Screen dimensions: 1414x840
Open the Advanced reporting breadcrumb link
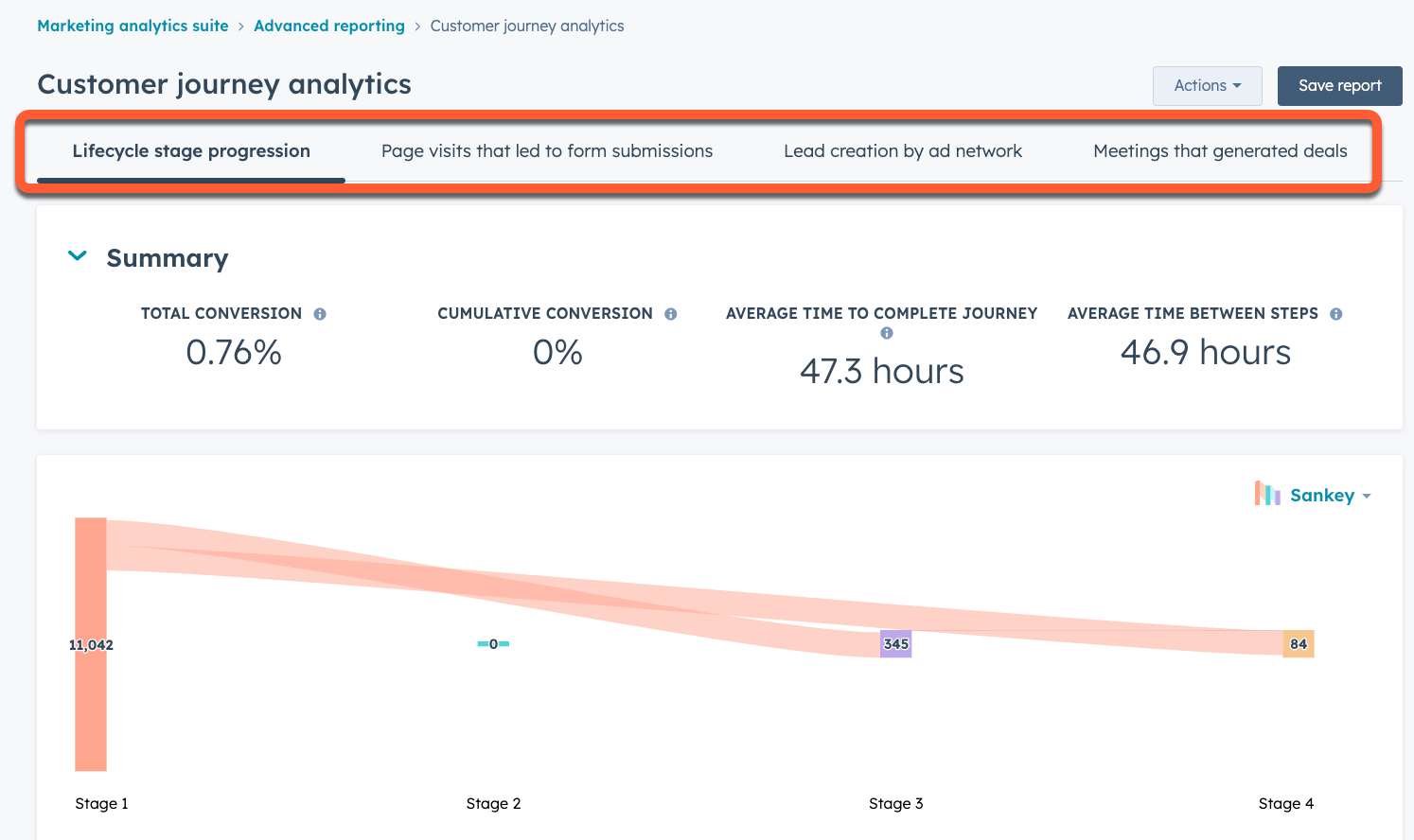329,26
